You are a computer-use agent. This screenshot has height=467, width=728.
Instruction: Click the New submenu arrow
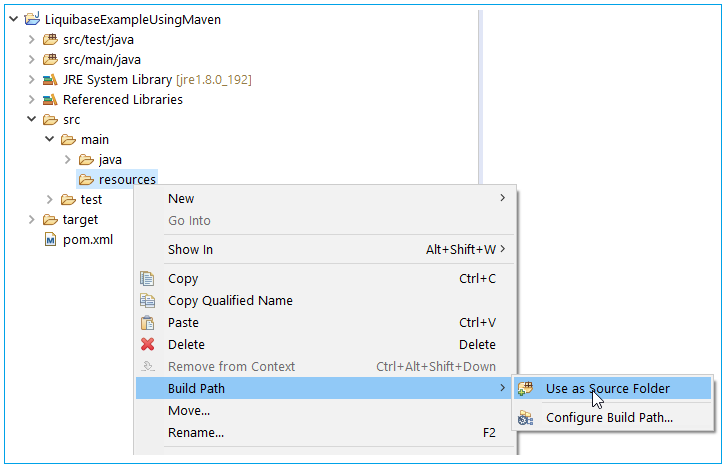502,198
